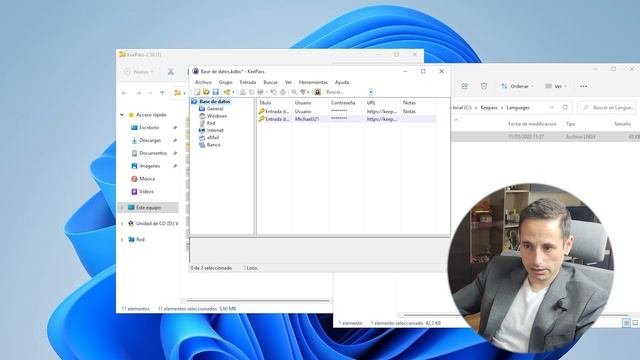The width and height of the screenshot is (640, 360).
Task: Click the Add entry key icon in KeePass
Action: click(227, 92)
